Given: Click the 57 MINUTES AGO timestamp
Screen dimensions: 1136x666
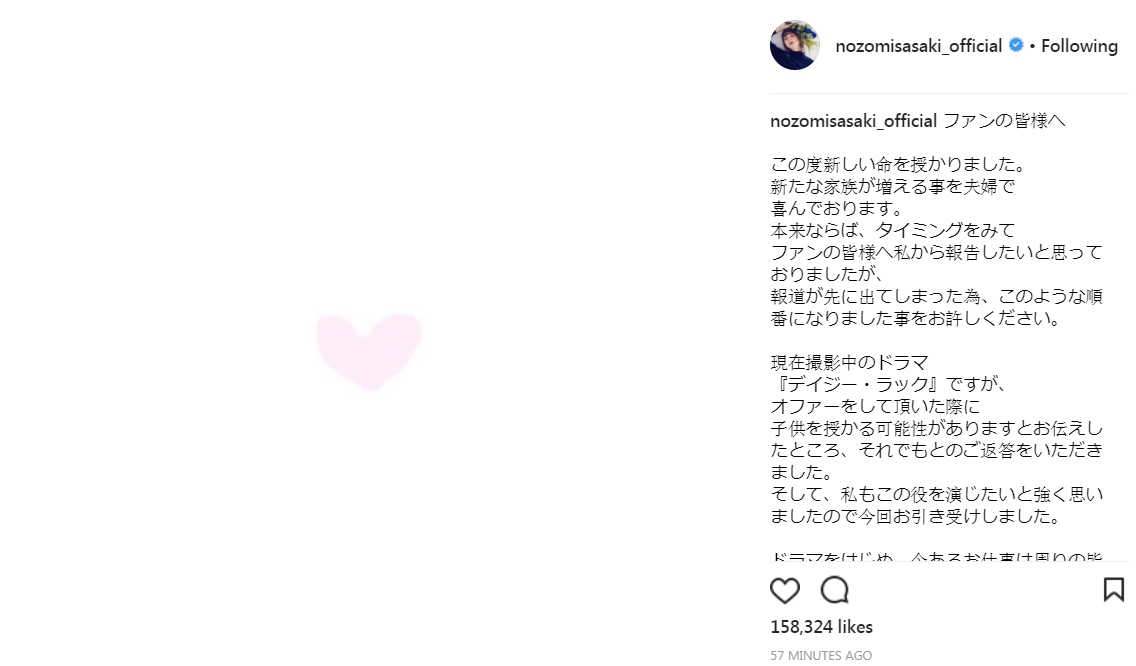Looking at the screenshot, I should click(821, 656).
